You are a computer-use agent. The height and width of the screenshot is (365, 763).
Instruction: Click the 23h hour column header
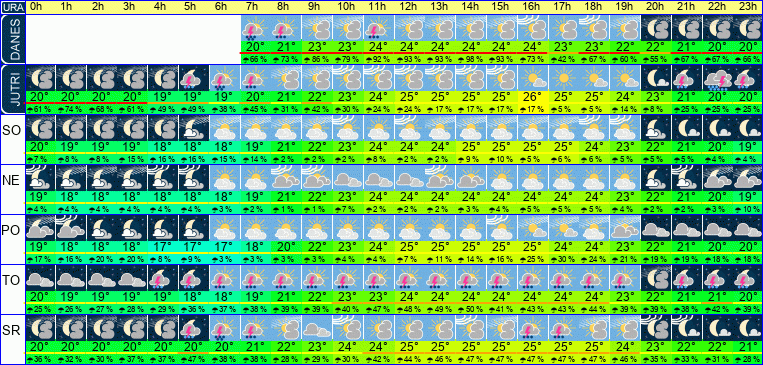coord(747,7)
